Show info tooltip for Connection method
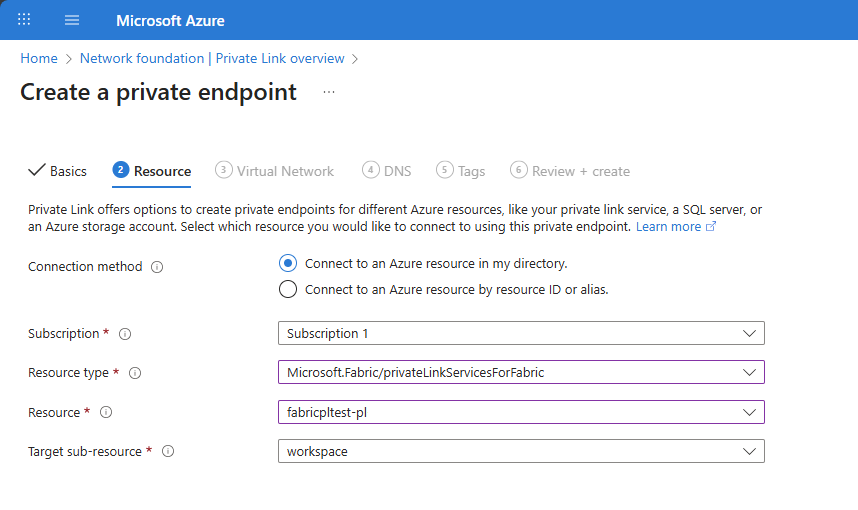 pyautogui.click(x=157, y=267)
